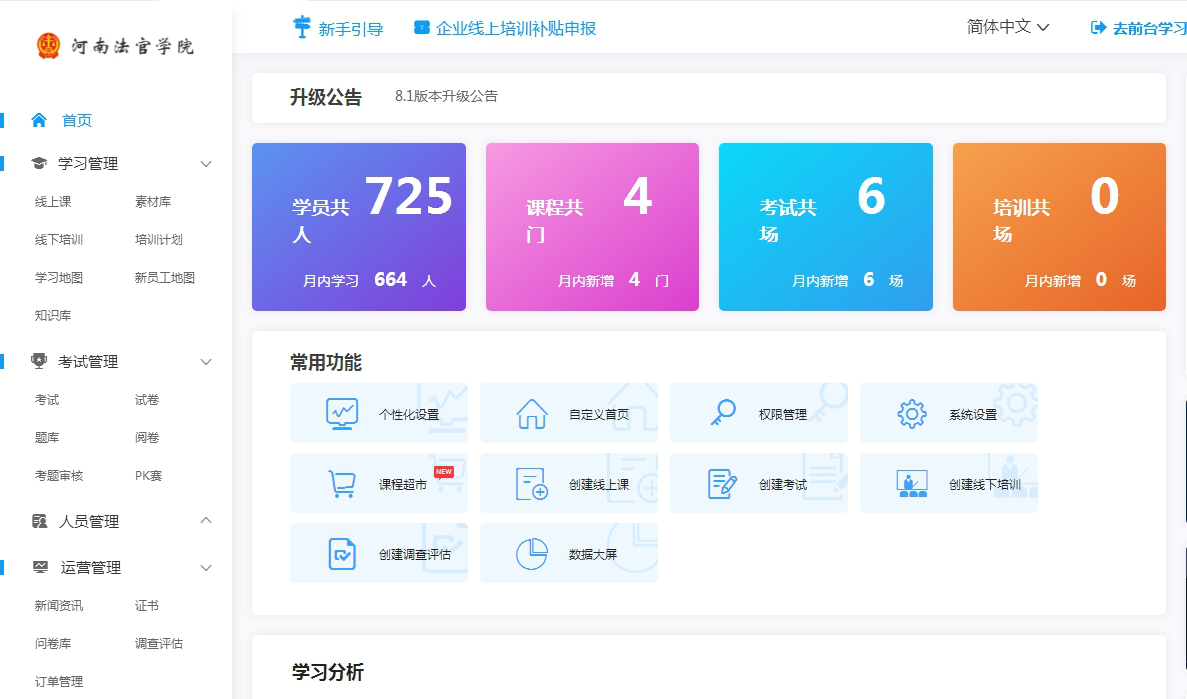Open 线上课 under 学习管理
The height and width of the screenshot is (699, 1187).
point(53,201)
